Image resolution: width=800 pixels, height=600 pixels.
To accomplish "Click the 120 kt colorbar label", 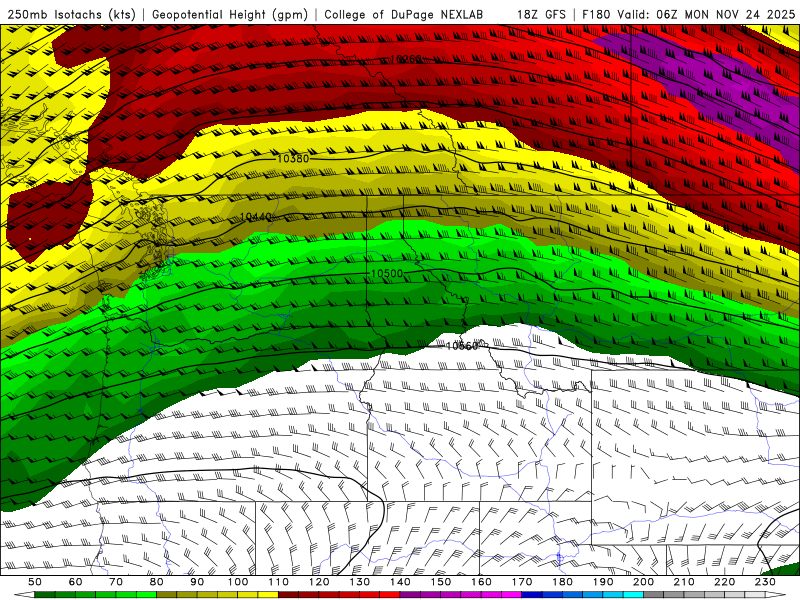I will (319, 582).
